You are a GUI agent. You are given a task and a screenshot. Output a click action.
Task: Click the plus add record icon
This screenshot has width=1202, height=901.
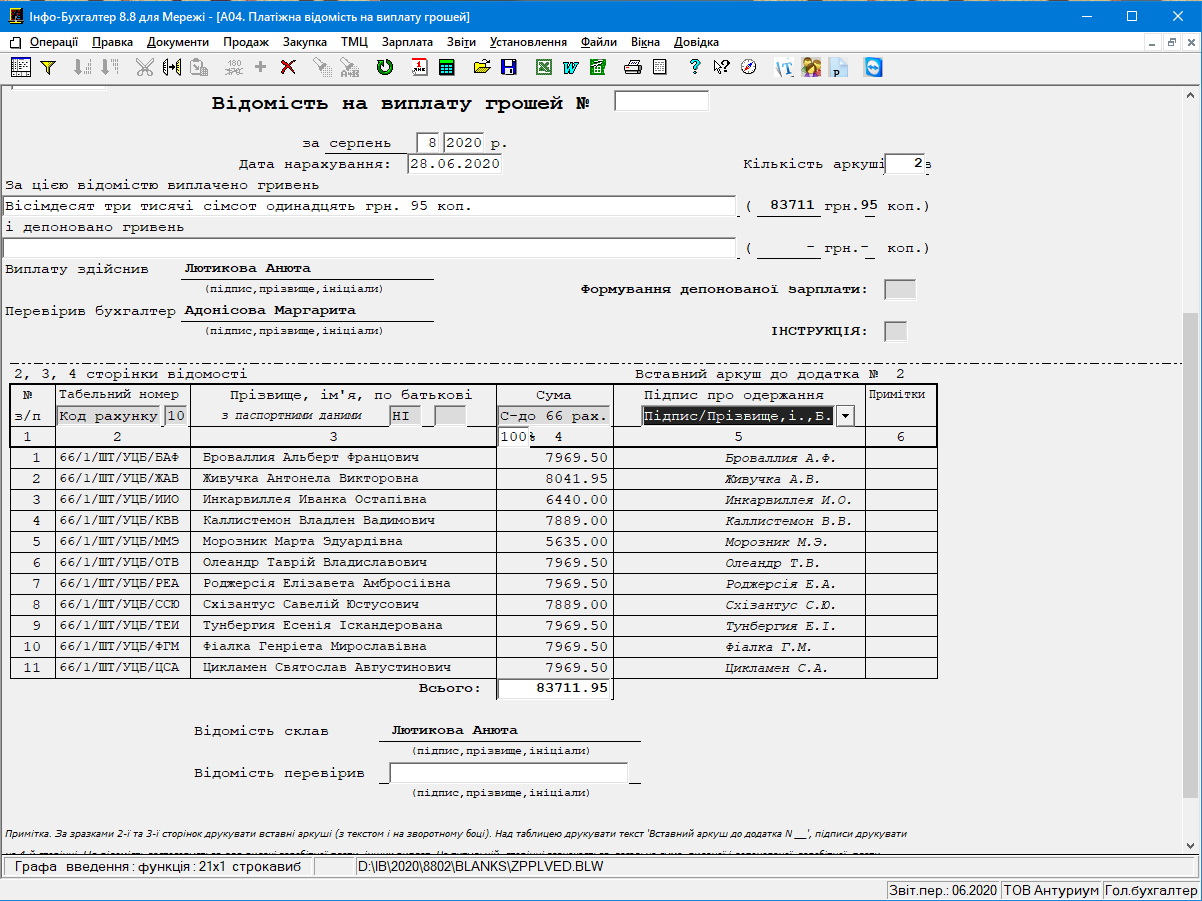click(x=261, y=67)
